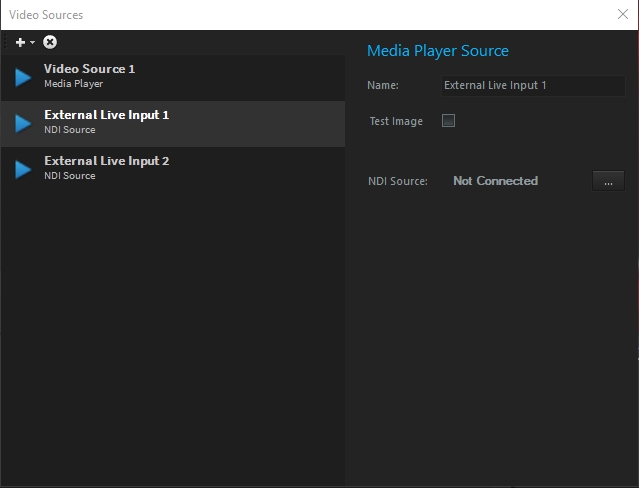
Task: Click the toolbar drag grip handle
Action: point(6,42)
